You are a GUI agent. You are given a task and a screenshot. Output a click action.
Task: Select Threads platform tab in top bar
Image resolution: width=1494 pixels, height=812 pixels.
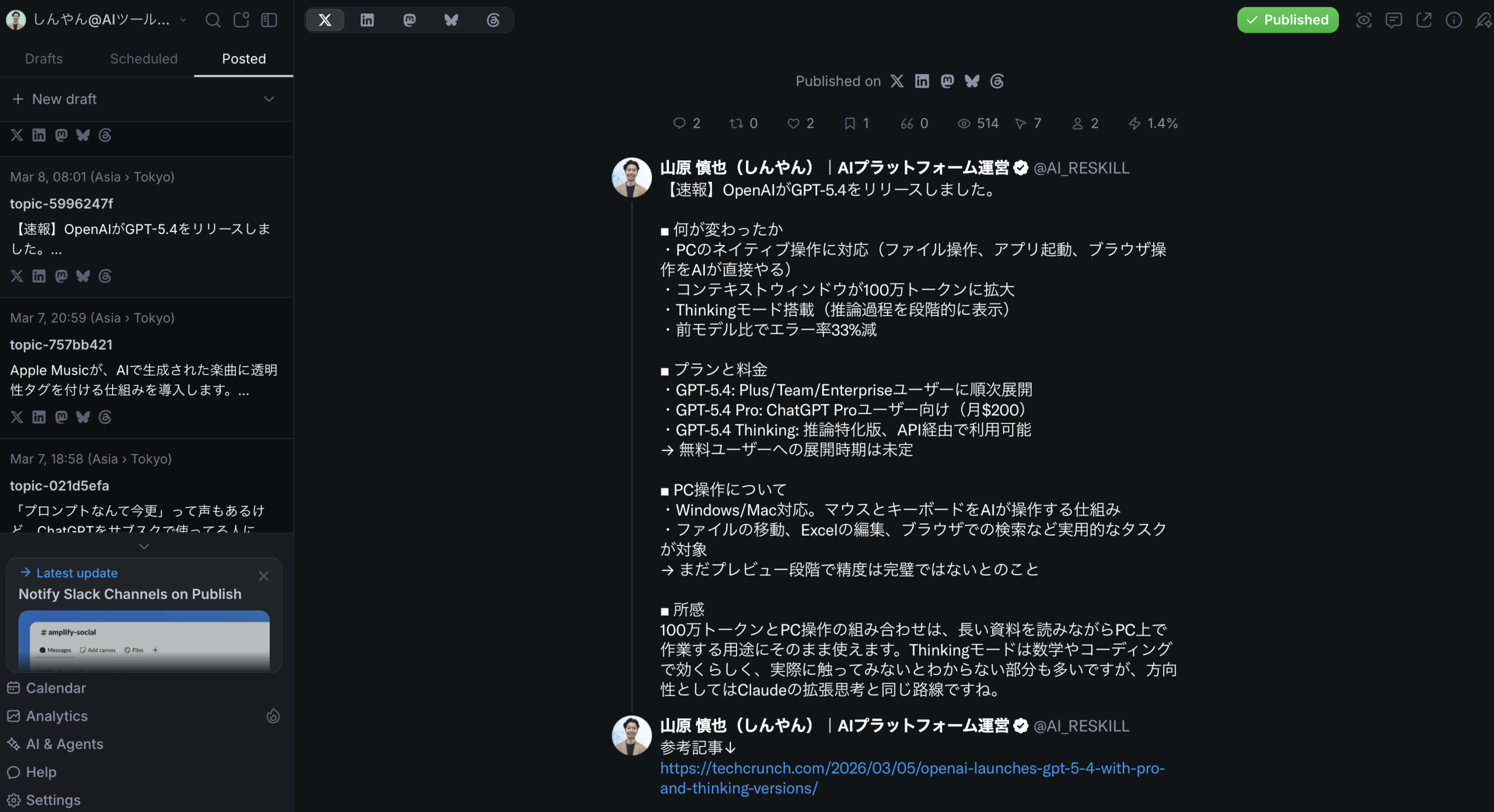[493, 20]
